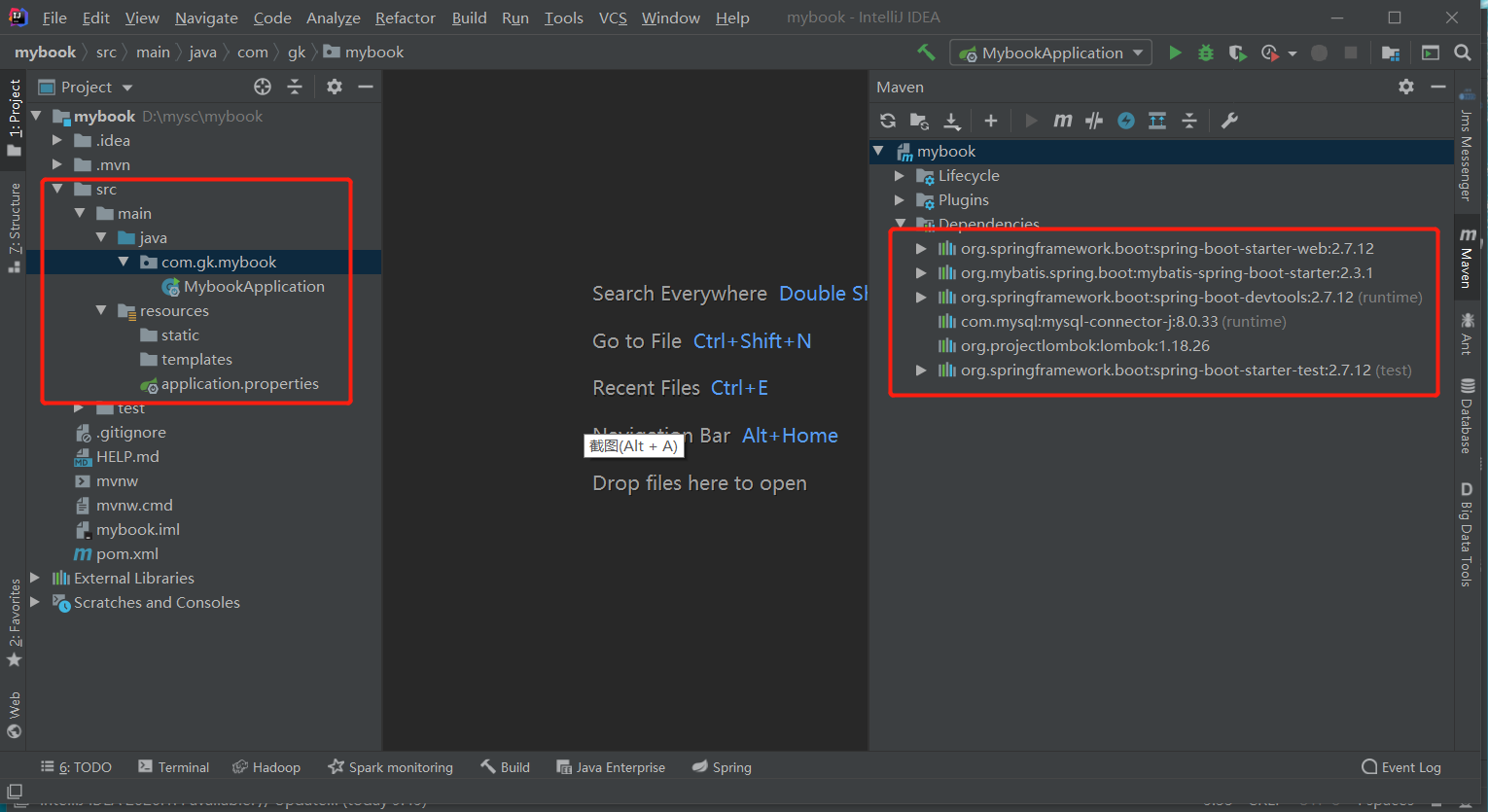Expand spring-boot-starter-web dependency
This screenshot has height=812, width=1488.
click(921, 248)
